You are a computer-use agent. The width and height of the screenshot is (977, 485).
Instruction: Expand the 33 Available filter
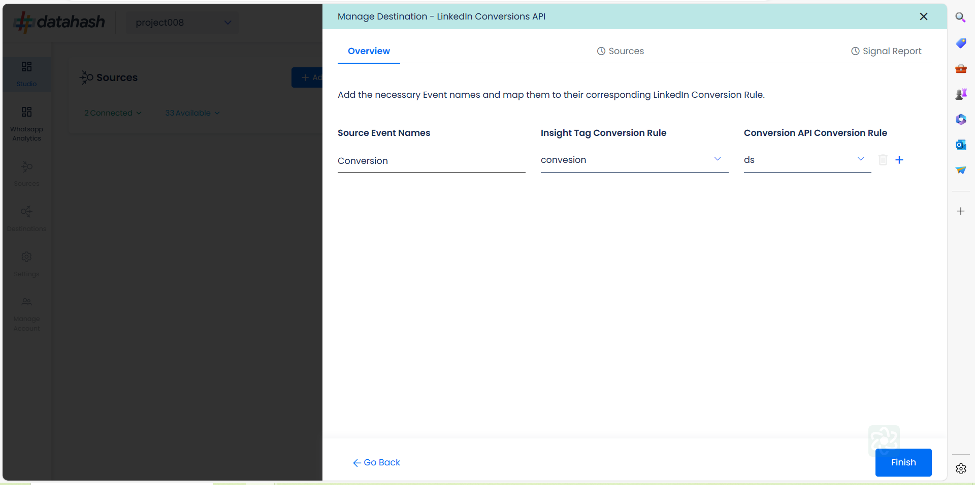coord(192,113)
